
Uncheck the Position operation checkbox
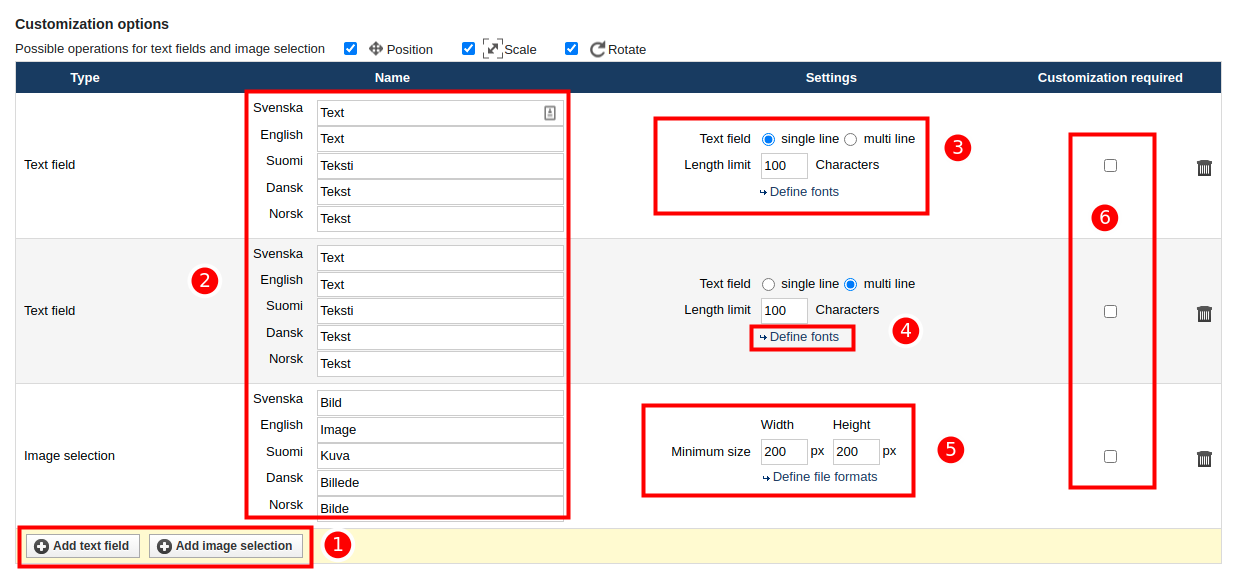click(350, 48)
